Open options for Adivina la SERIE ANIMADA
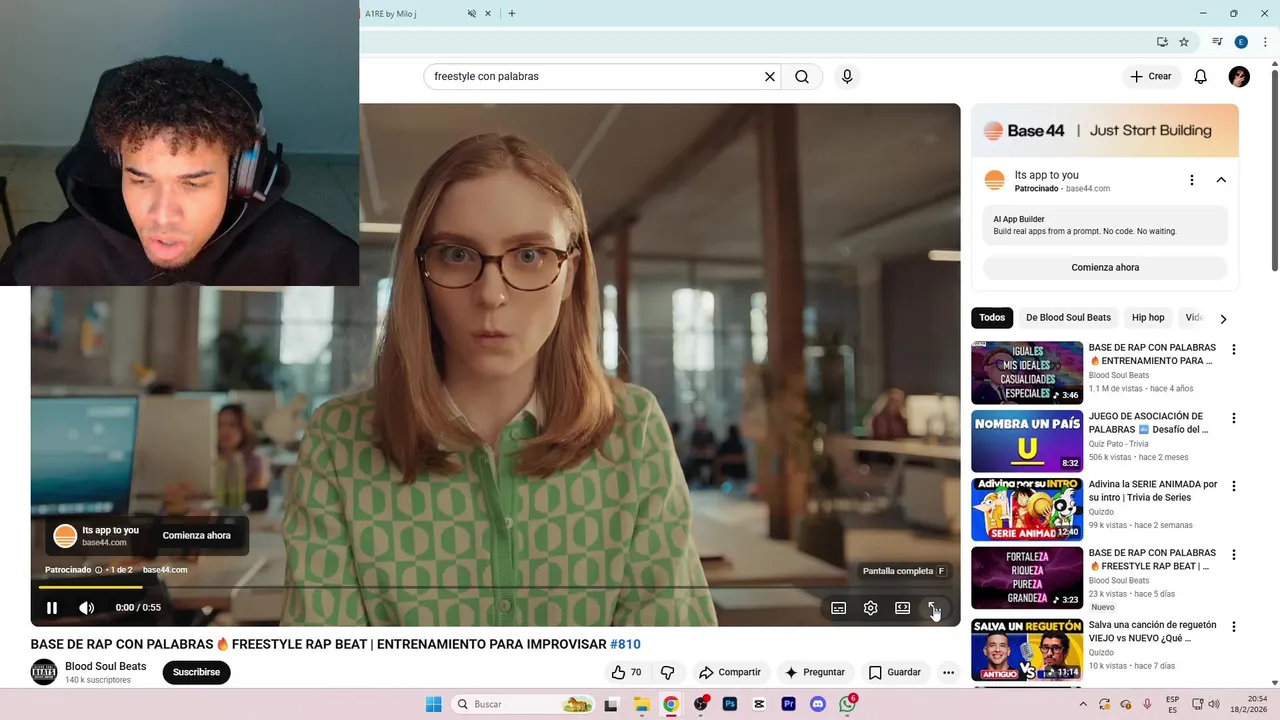The width and height of the screenshot is (1280, 720). [1233, 486]
